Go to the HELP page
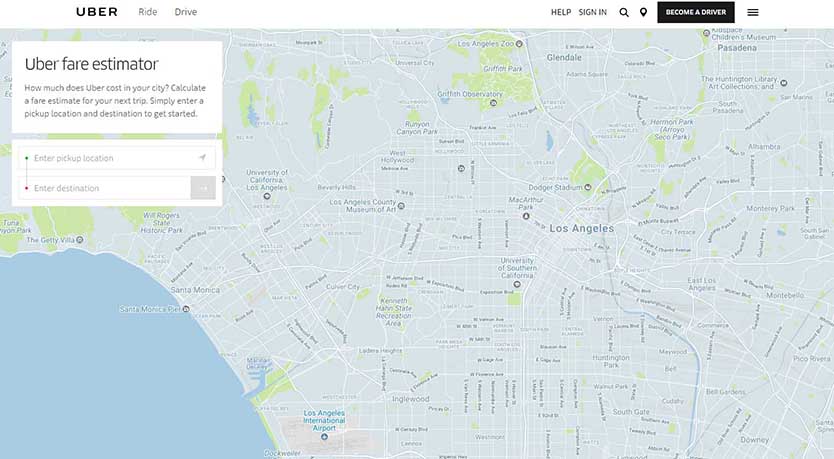This screenshot has width=834, height=459. pos(561,12)
